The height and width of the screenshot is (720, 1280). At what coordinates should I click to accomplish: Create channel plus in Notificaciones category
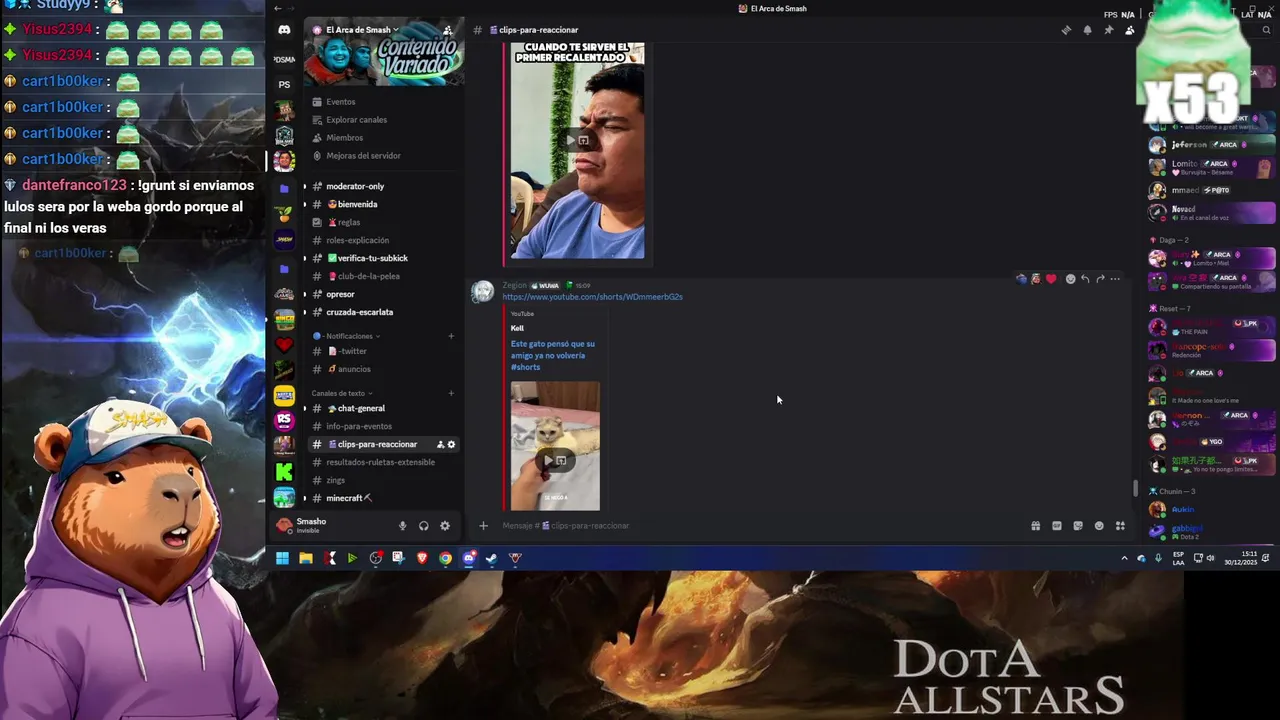coord(451,336)
